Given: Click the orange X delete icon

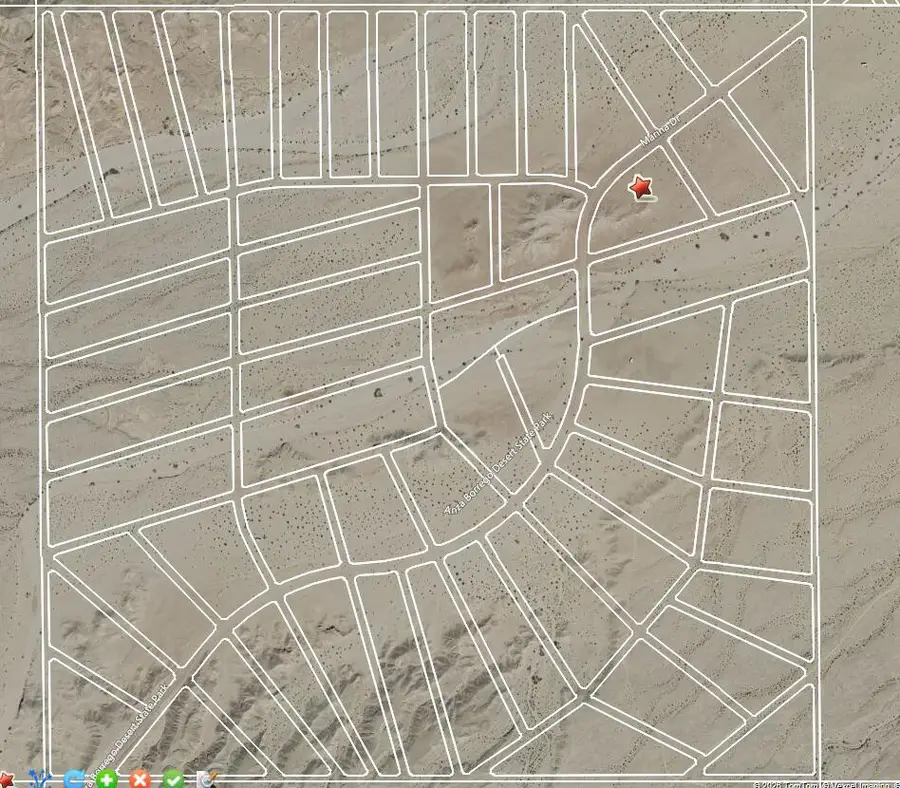Looking at the screenshot, I should 142,778.
